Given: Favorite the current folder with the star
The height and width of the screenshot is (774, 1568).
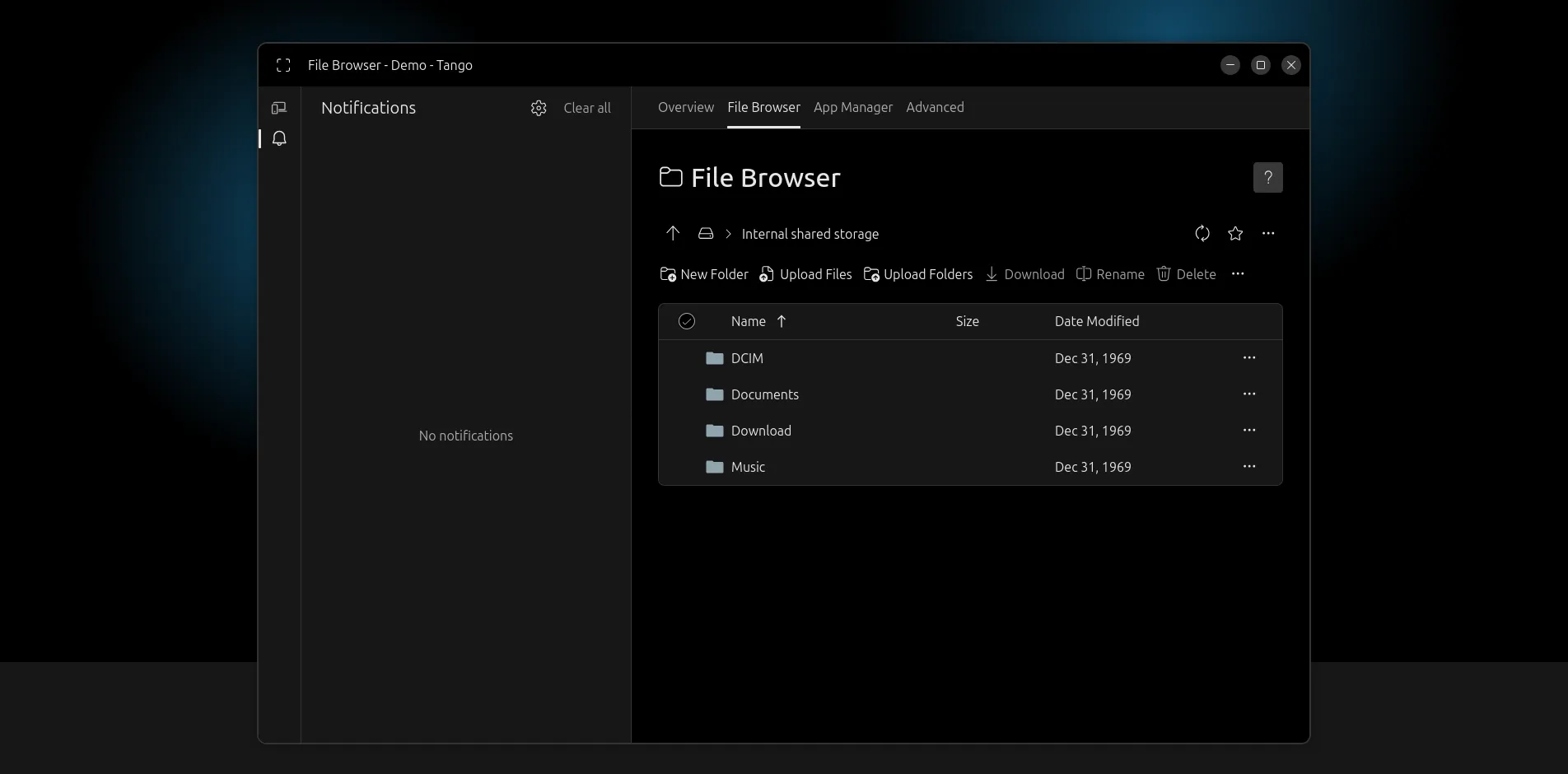Looking at the screenshot, I should (1234, 233).
